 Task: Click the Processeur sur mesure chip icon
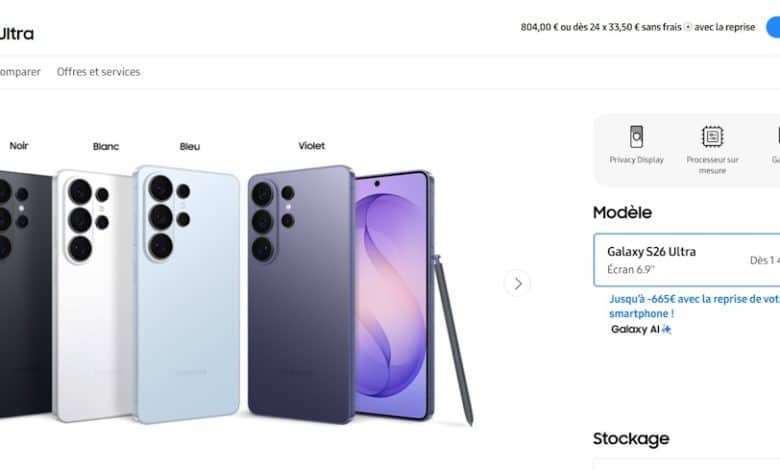[712, 137]
